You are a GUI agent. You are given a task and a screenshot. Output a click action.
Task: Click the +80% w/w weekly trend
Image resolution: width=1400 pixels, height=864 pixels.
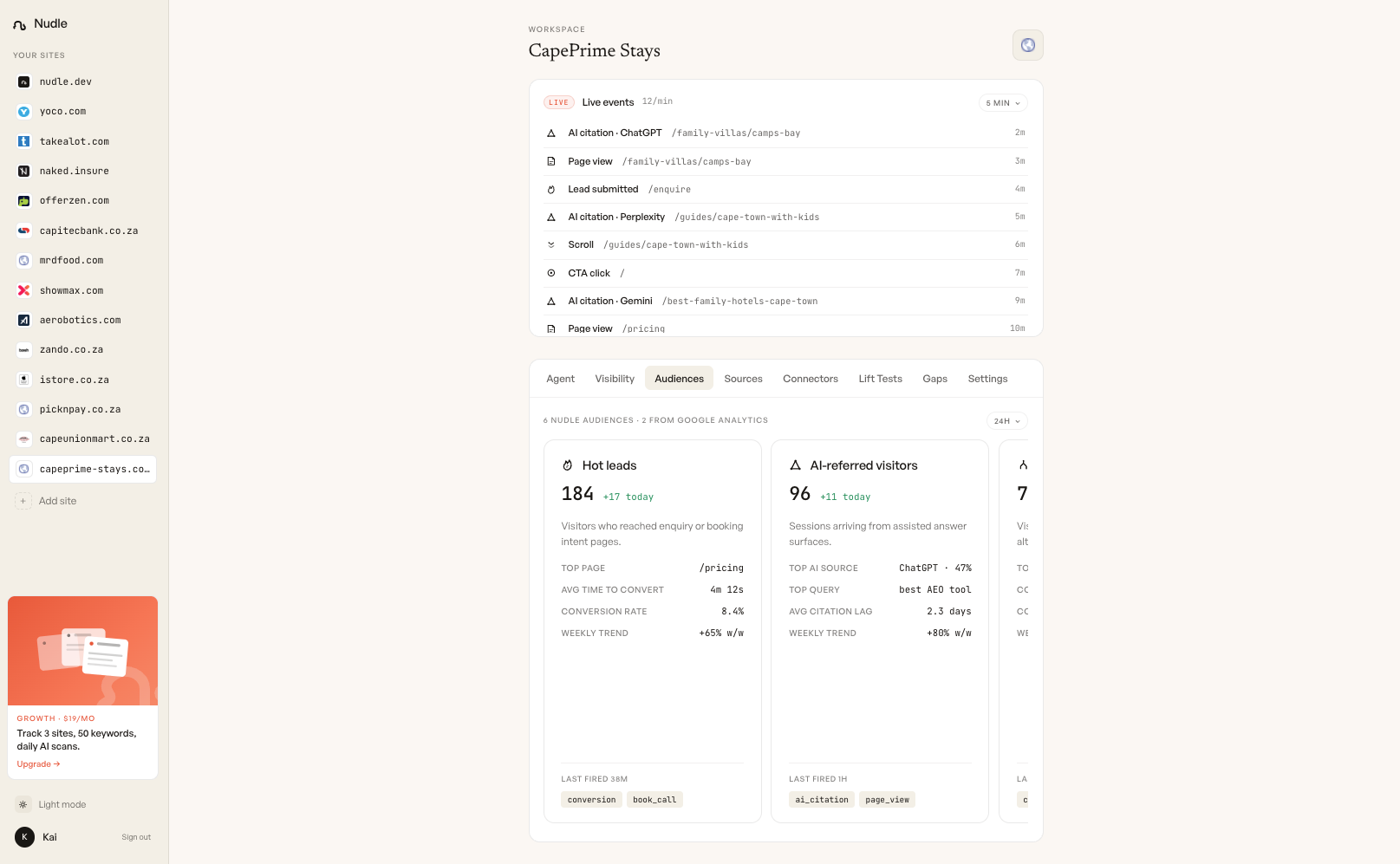[x=949, y=633]
